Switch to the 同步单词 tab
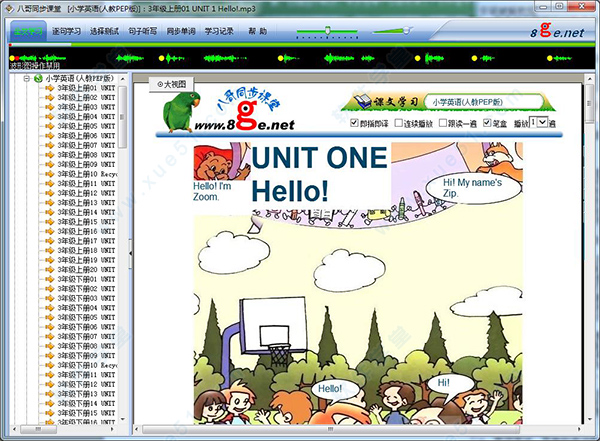 (x=179, y=32)
